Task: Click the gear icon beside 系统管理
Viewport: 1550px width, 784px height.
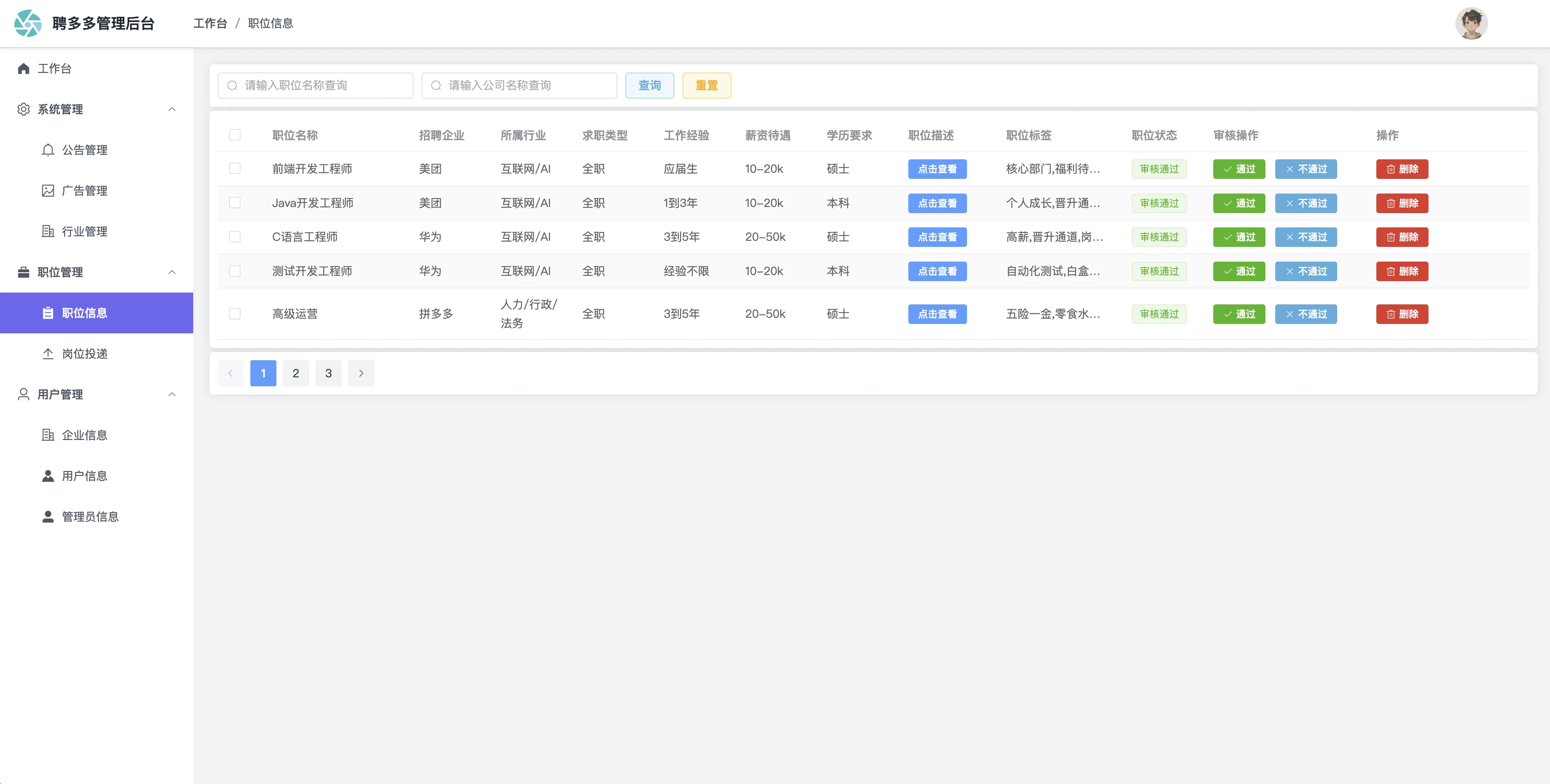Action: tap(24, 110)
